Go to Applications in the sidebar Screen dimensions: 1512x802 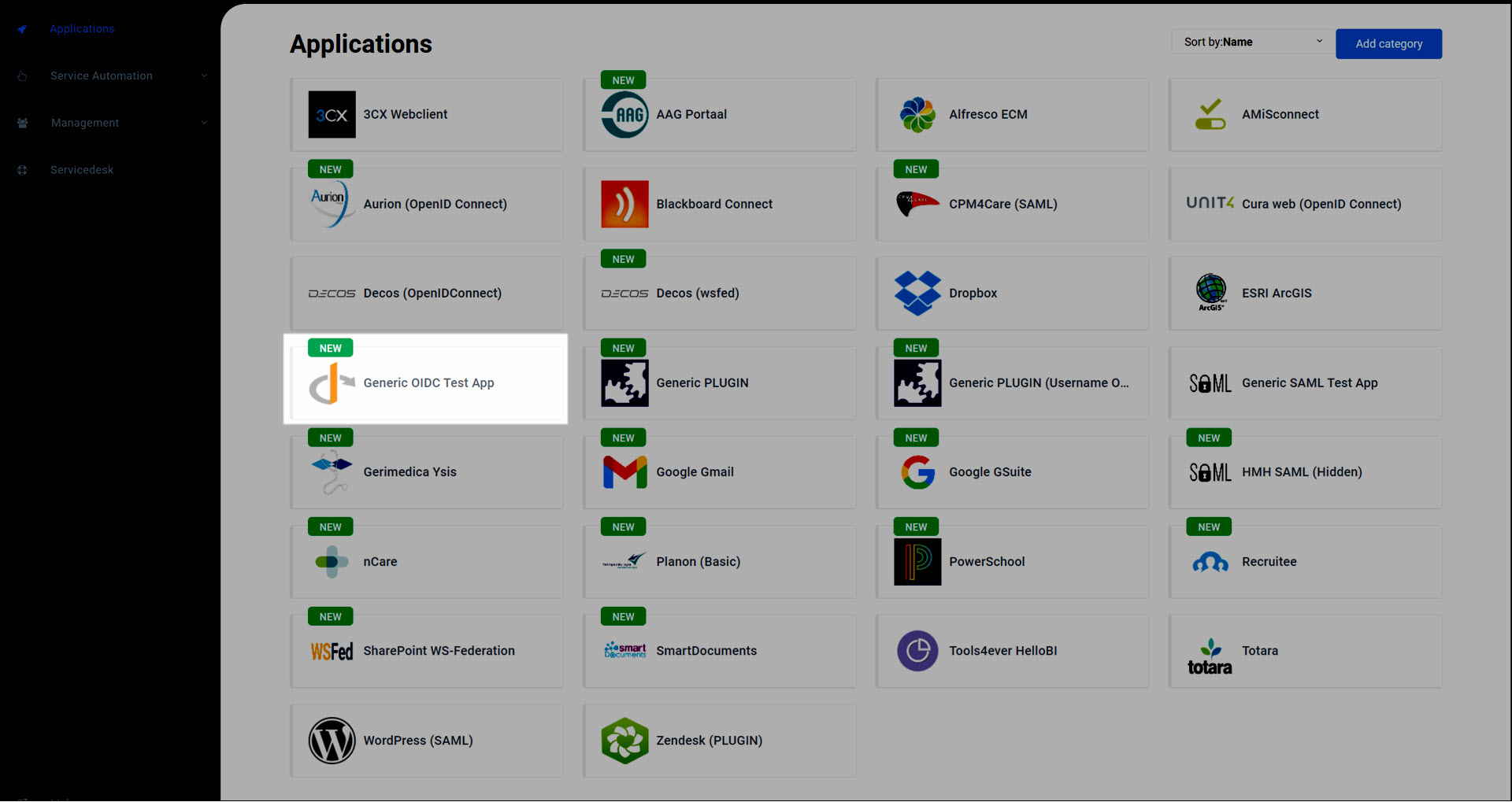point(82,29)
